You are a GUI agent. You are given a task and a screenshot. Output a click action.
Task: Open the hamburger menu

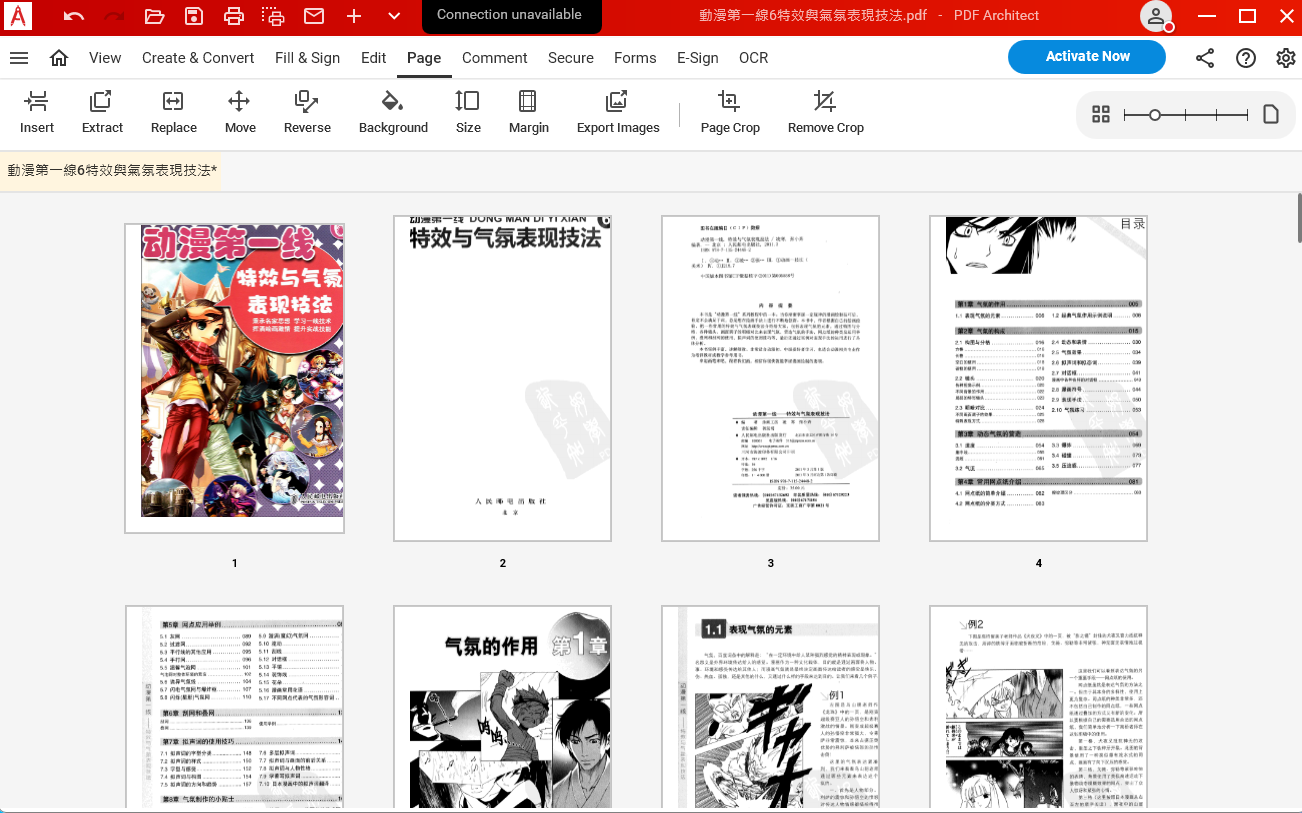coord(19,58)
